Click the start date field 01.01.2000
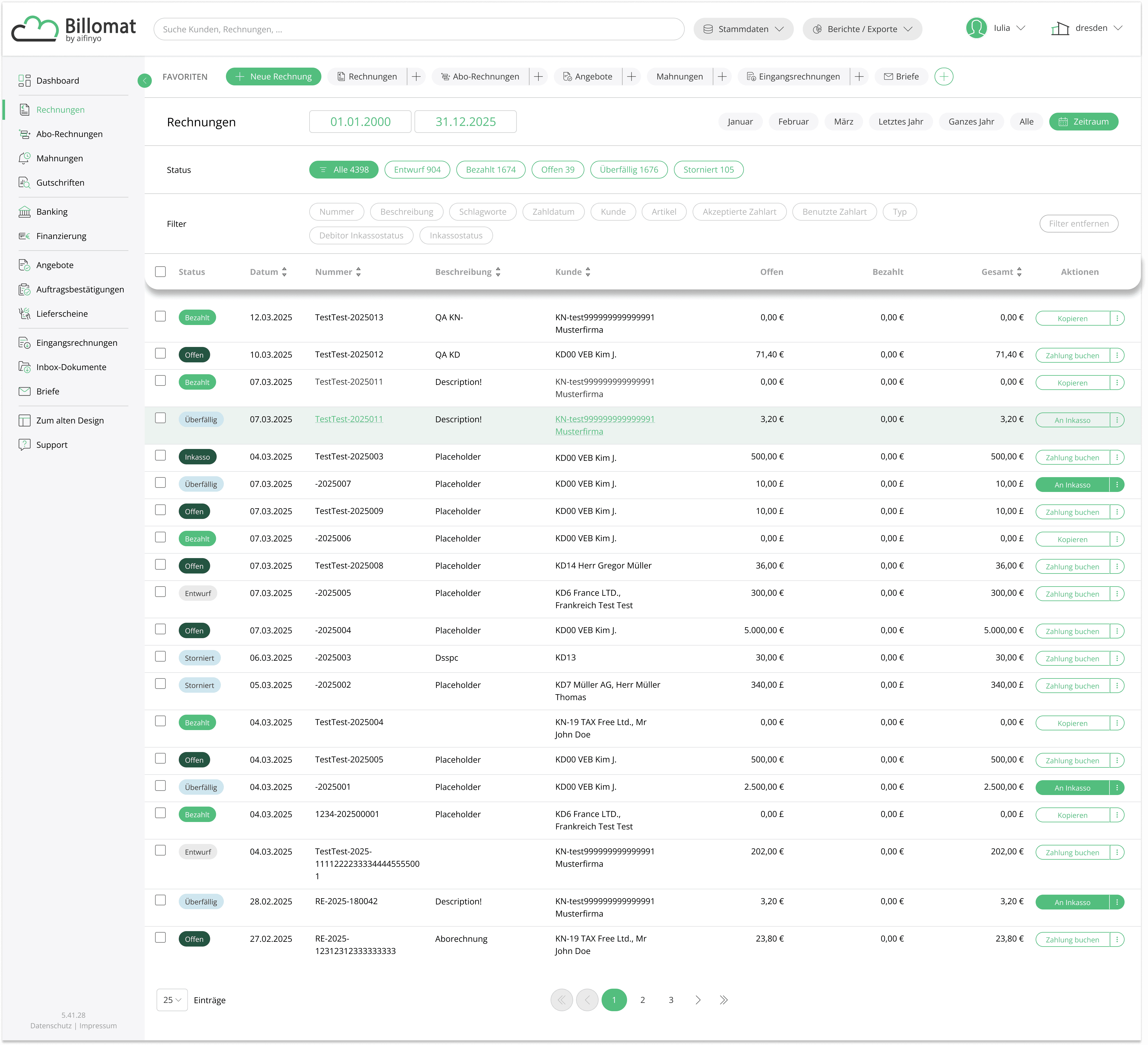Image resolution: width=1148 pixels, height=1045 pixels. [360, 122]
